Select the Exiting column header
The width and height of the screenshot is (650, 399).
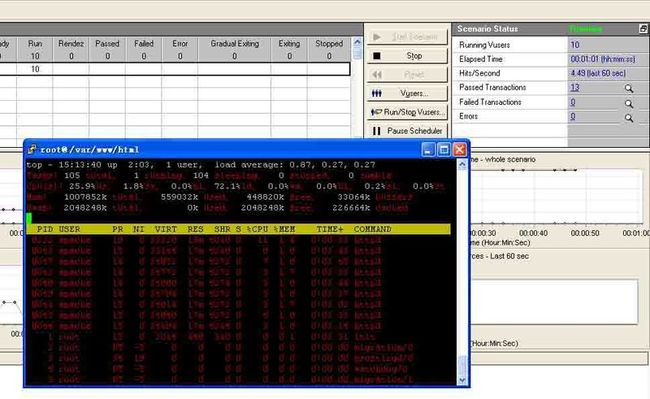point(289,44)
